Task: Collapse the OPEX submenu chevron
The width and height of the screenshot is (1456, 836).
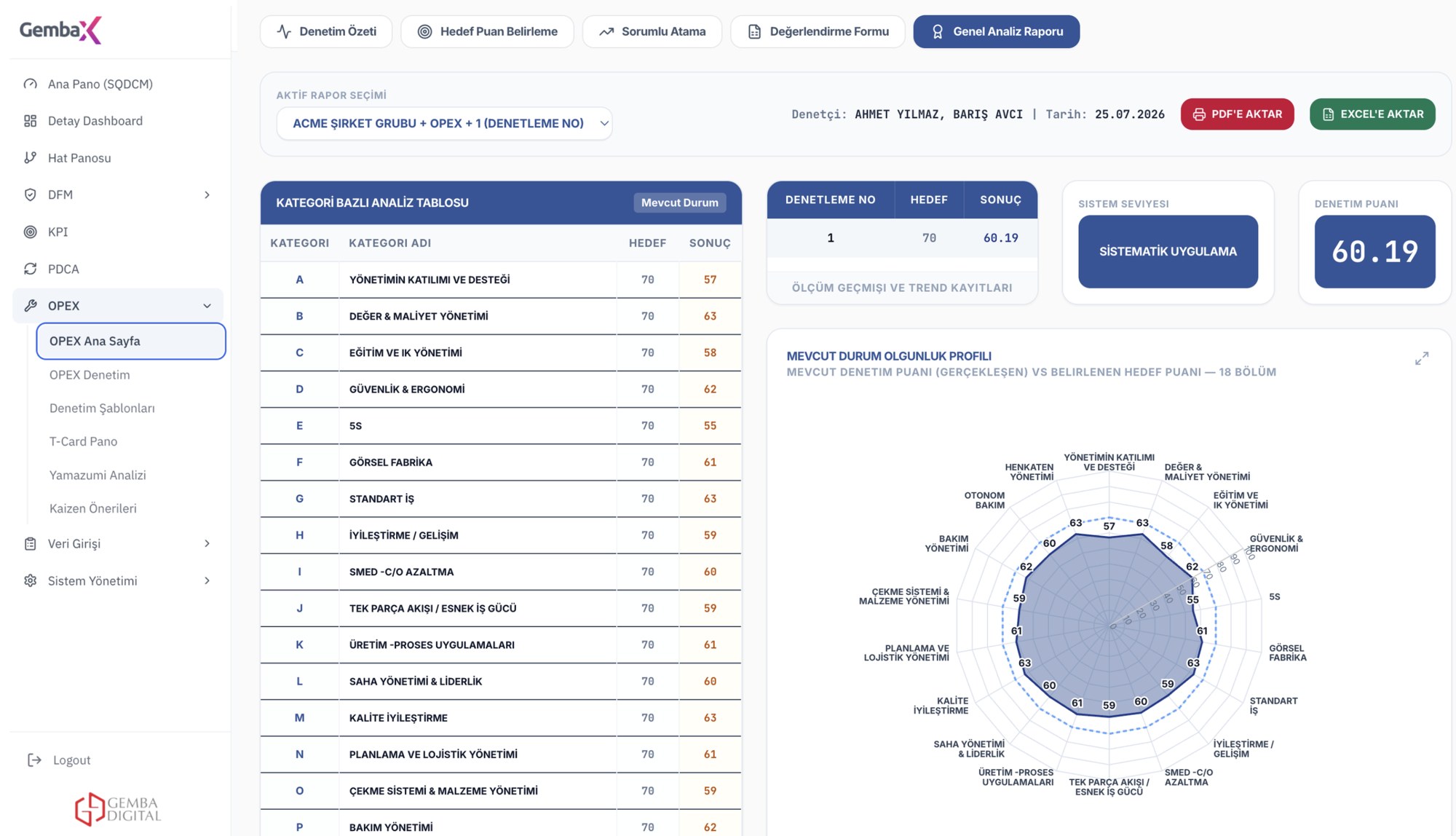Action: coord(207,306)
